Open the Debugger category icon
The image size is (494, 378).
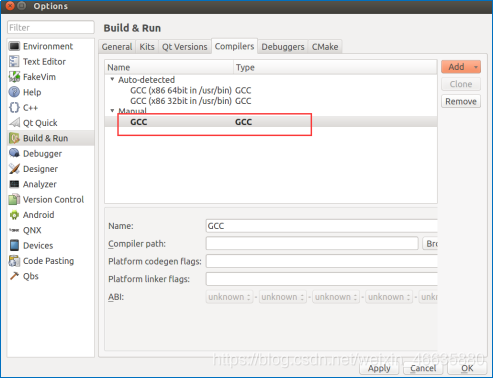pos(14,153)
